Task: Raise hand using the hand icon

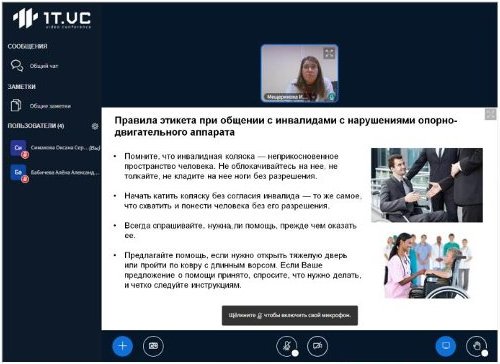Action: coord(476,346)
